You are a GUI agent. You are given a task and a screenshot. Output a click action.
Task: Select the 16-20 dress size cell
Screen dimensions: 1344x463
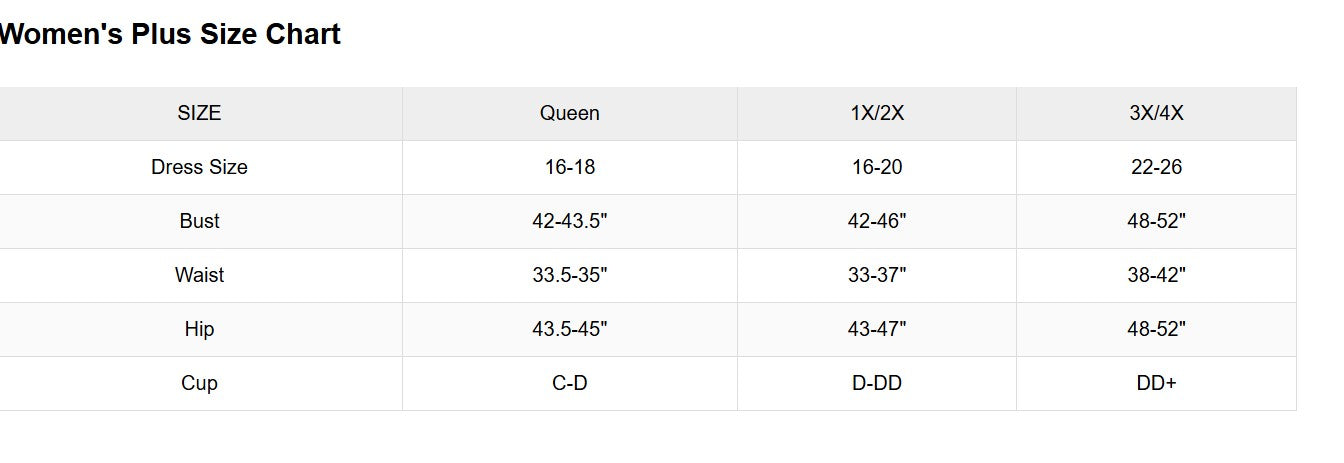(877, 167)
